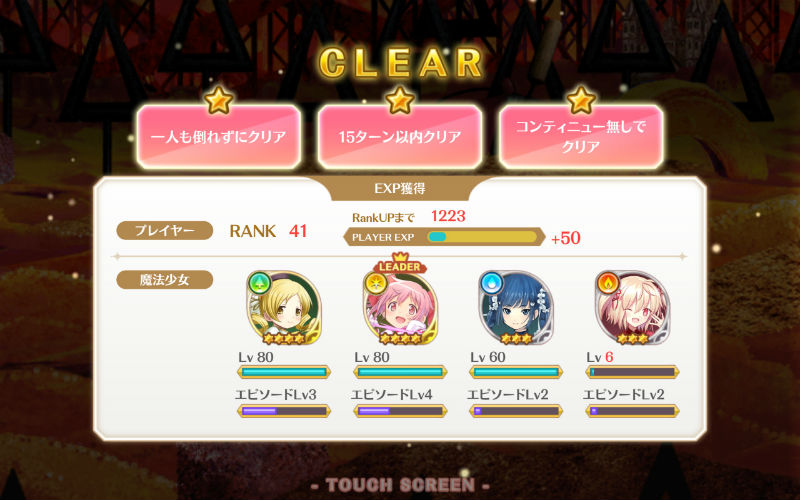Click the コンティニュー無しでクリア mission panel
This screenshot has width=800, height=500.
tap(581, 137)
